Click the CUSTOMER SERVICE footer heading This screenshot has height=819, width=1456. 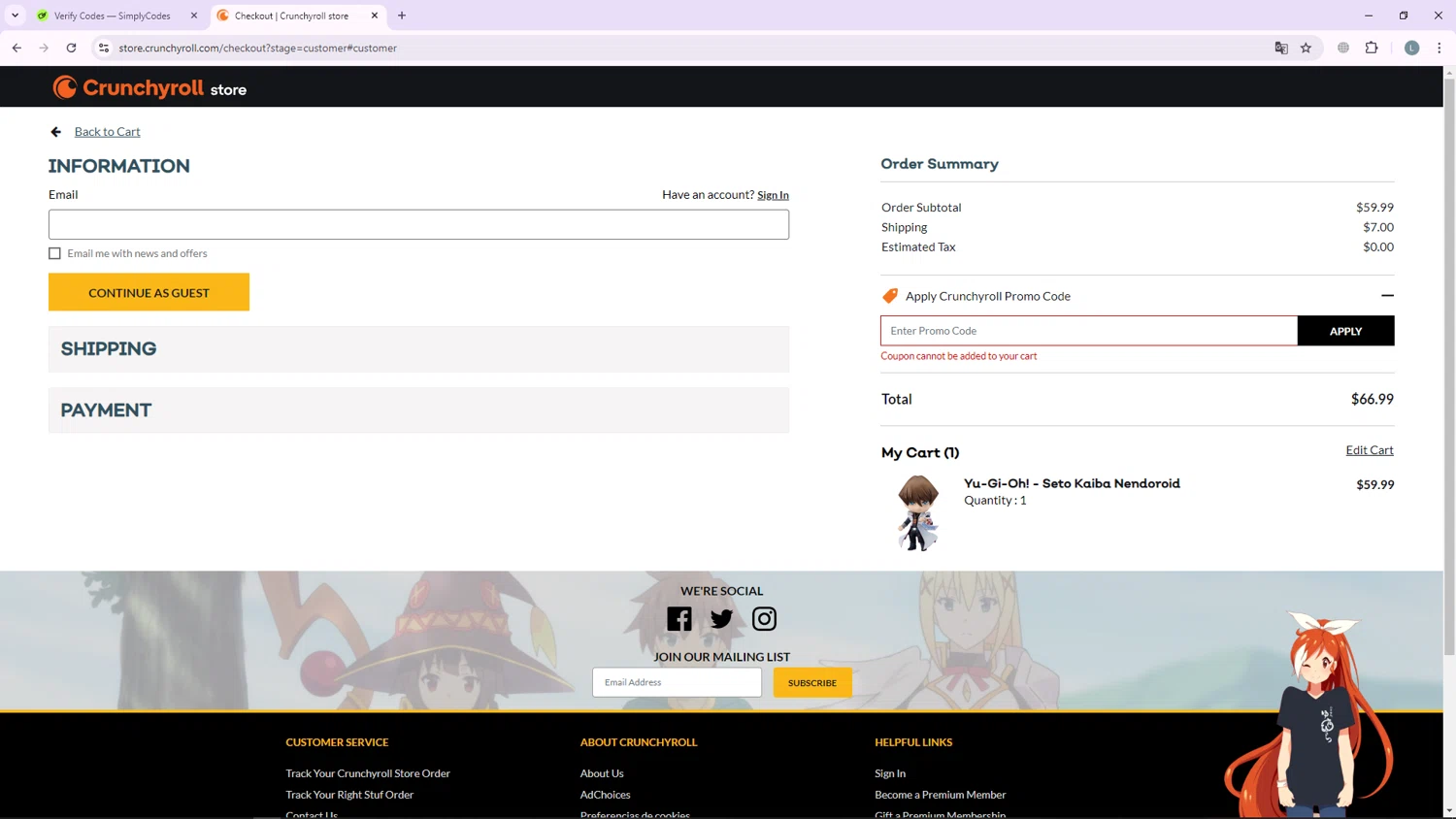coord(337,742)
